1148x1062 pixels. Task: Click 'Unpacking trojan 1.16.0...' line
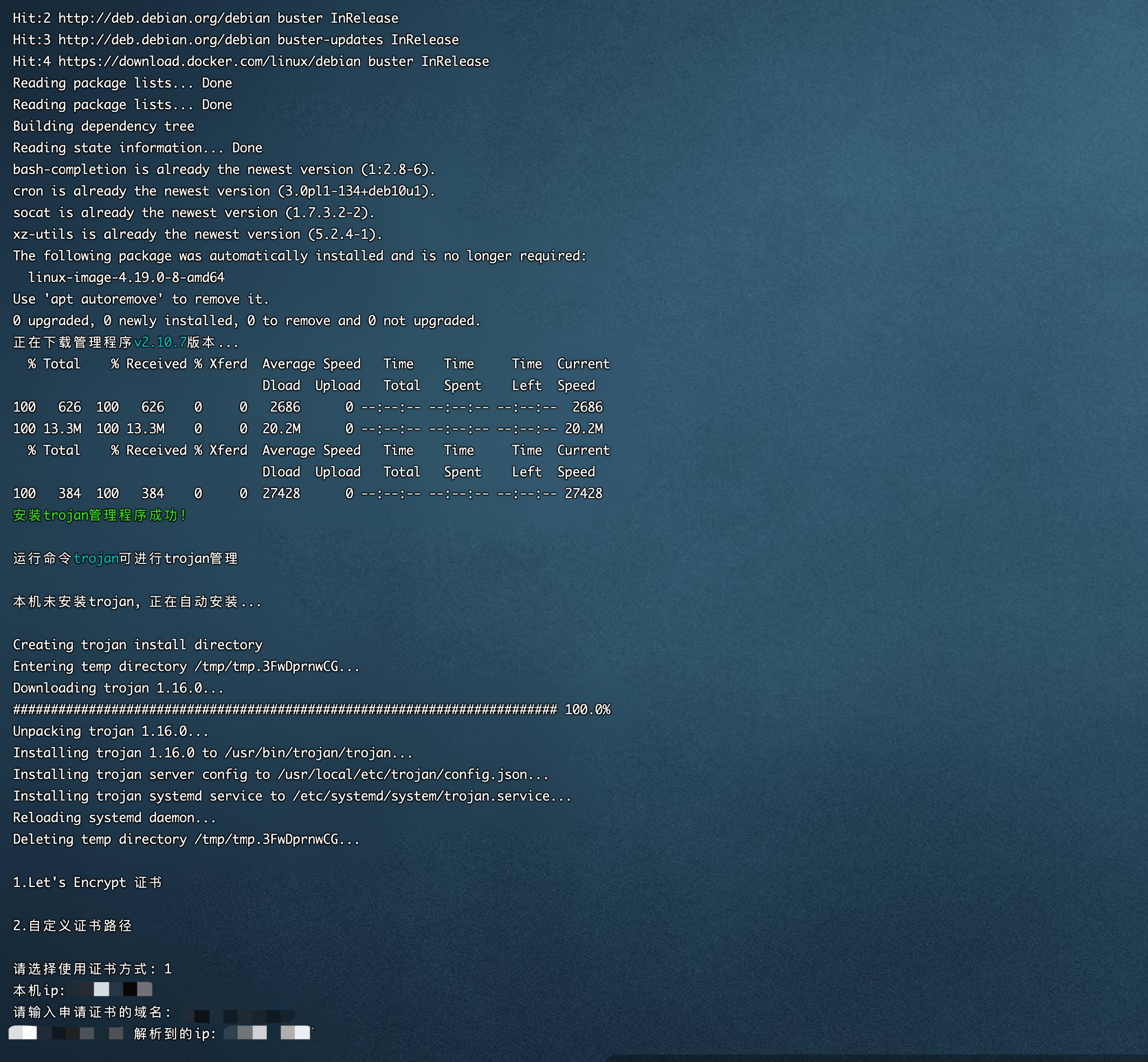[111, 731]
